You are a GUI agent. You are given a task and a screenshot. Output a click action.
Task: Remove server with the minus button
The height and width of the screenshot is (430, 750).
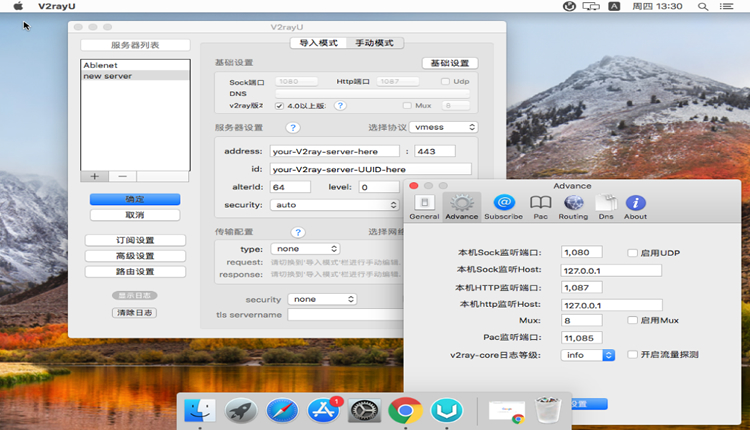coord(122,176)
